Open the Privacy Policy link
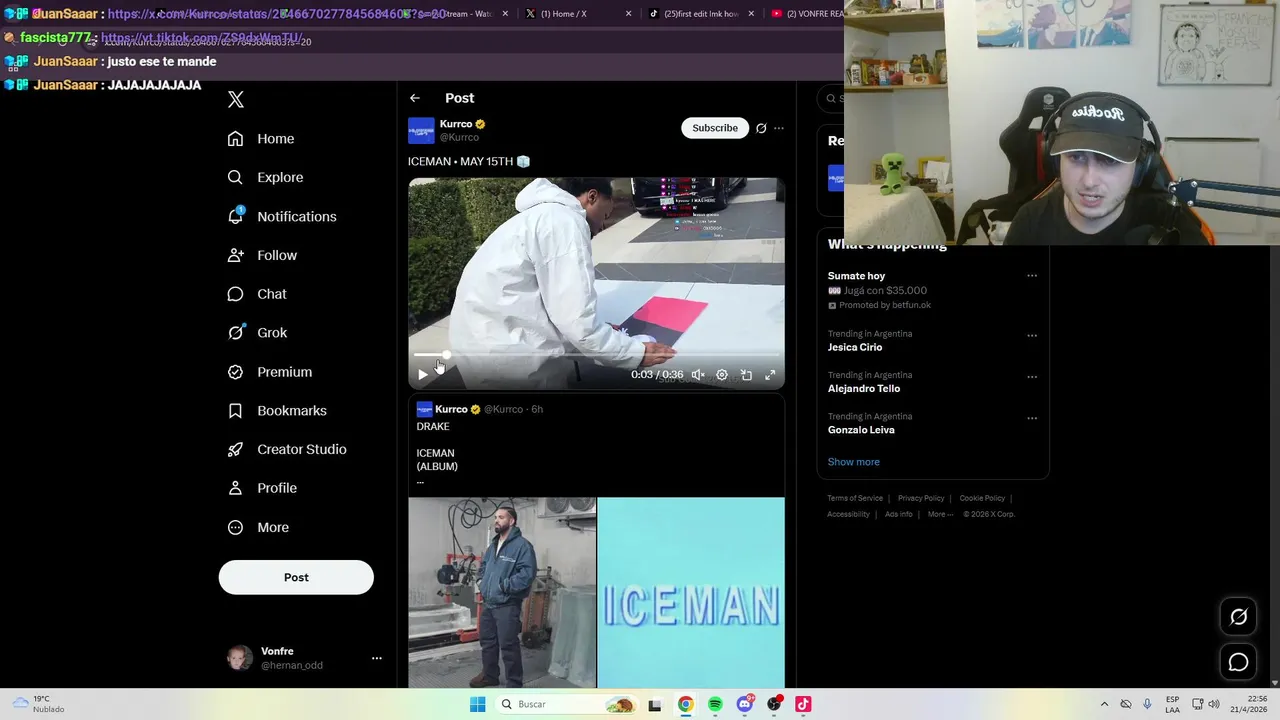Screen dimensions: 1280x720 point(921,498)
